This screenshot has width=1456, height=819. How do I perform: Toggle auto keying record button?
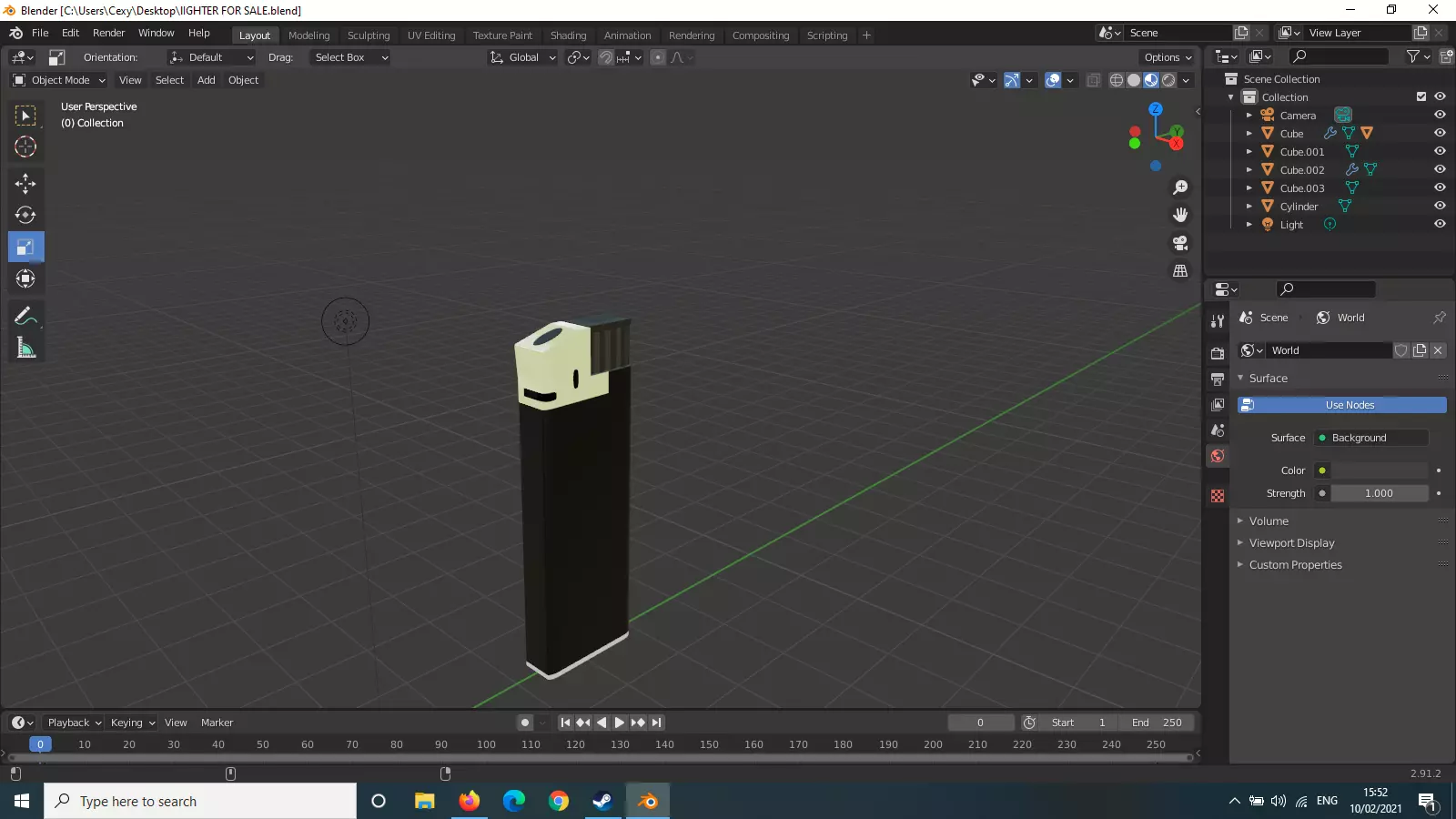[x=525, y=723]
